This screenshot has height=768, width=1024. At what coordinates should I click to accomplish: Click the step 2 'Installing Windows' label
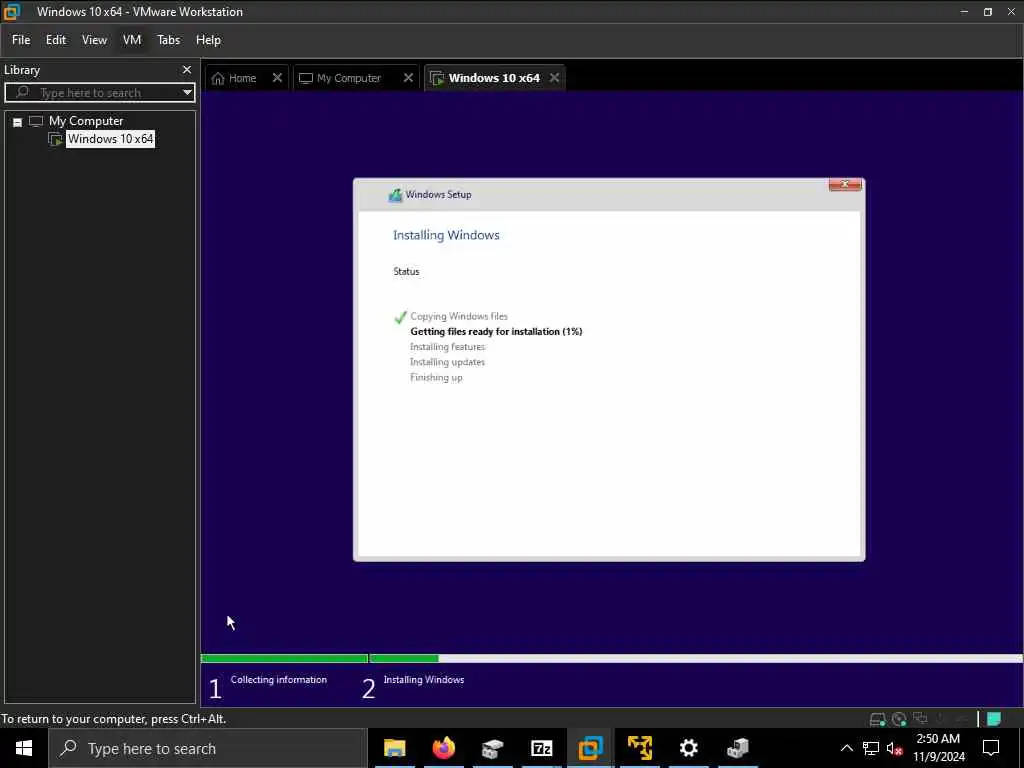423,680
